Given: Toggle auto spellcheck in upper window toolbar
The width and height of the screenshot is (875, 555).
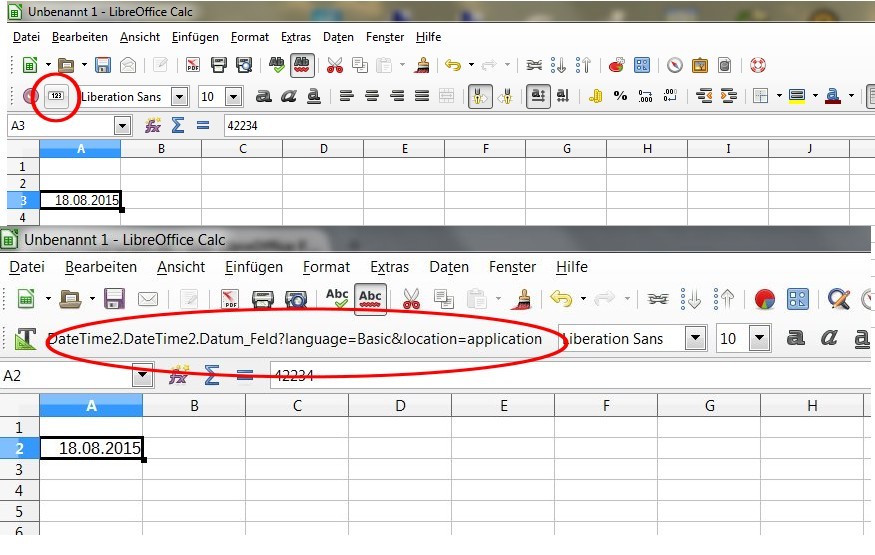Looking at the screenshot, I should tap(302, 65).
